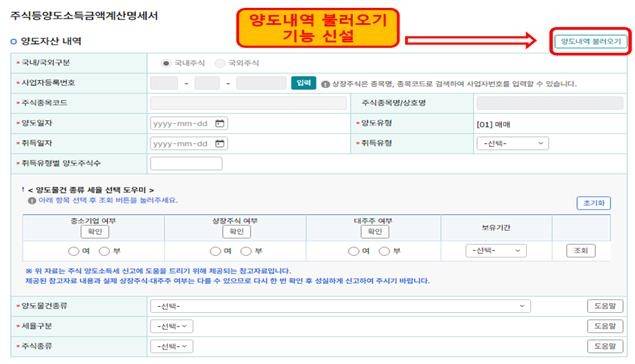
Task: Click the 주식종목코드 field
Action: 248,103
